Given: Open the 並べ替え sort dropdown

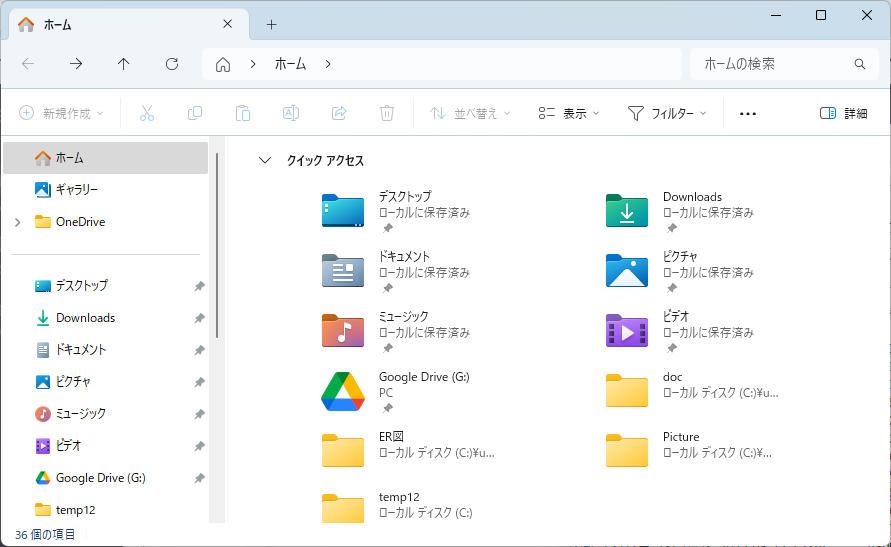Looking at the screenshot, I should [x=470, y=113].
